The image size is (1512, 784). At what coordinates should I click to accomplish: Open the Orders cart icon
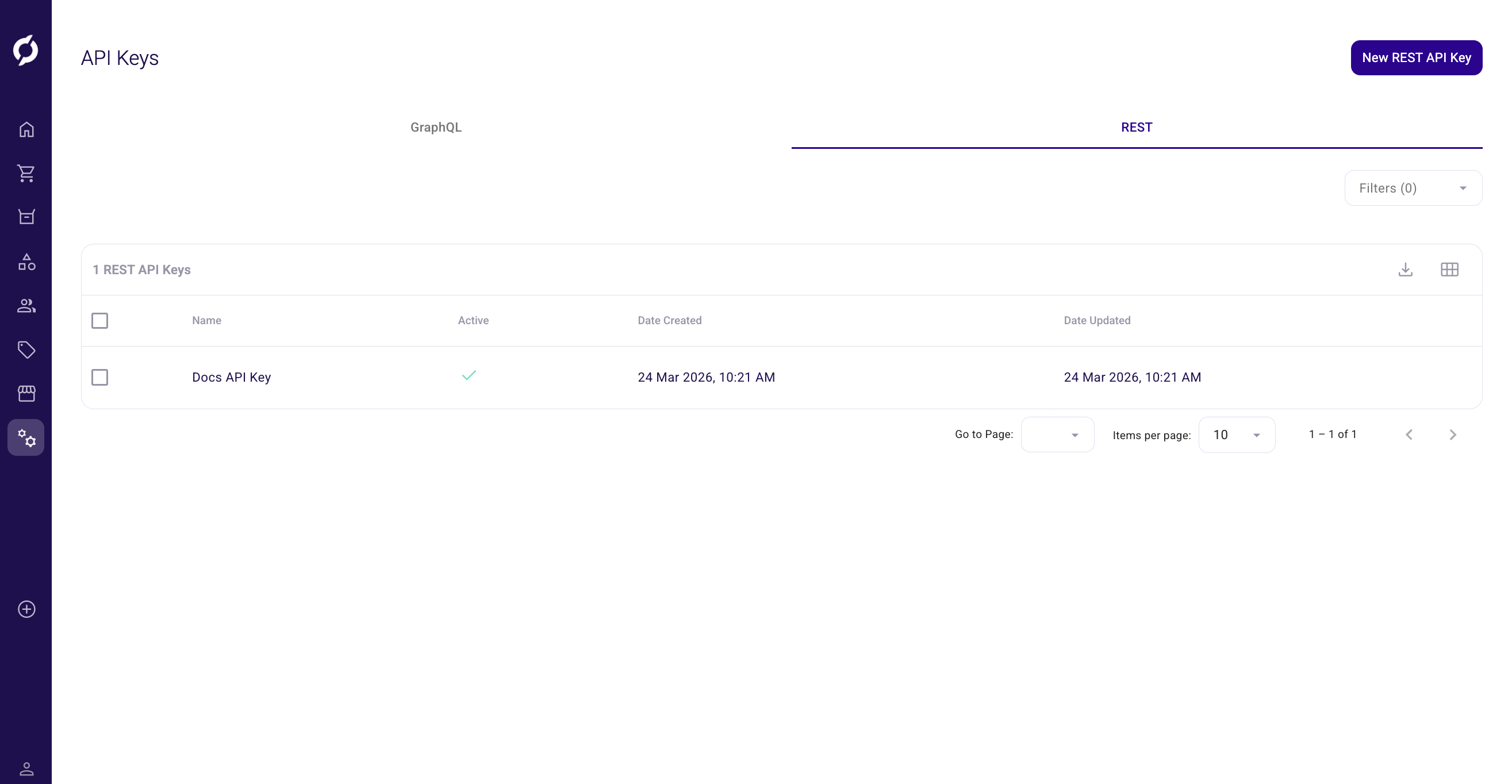tap(26, 173)
